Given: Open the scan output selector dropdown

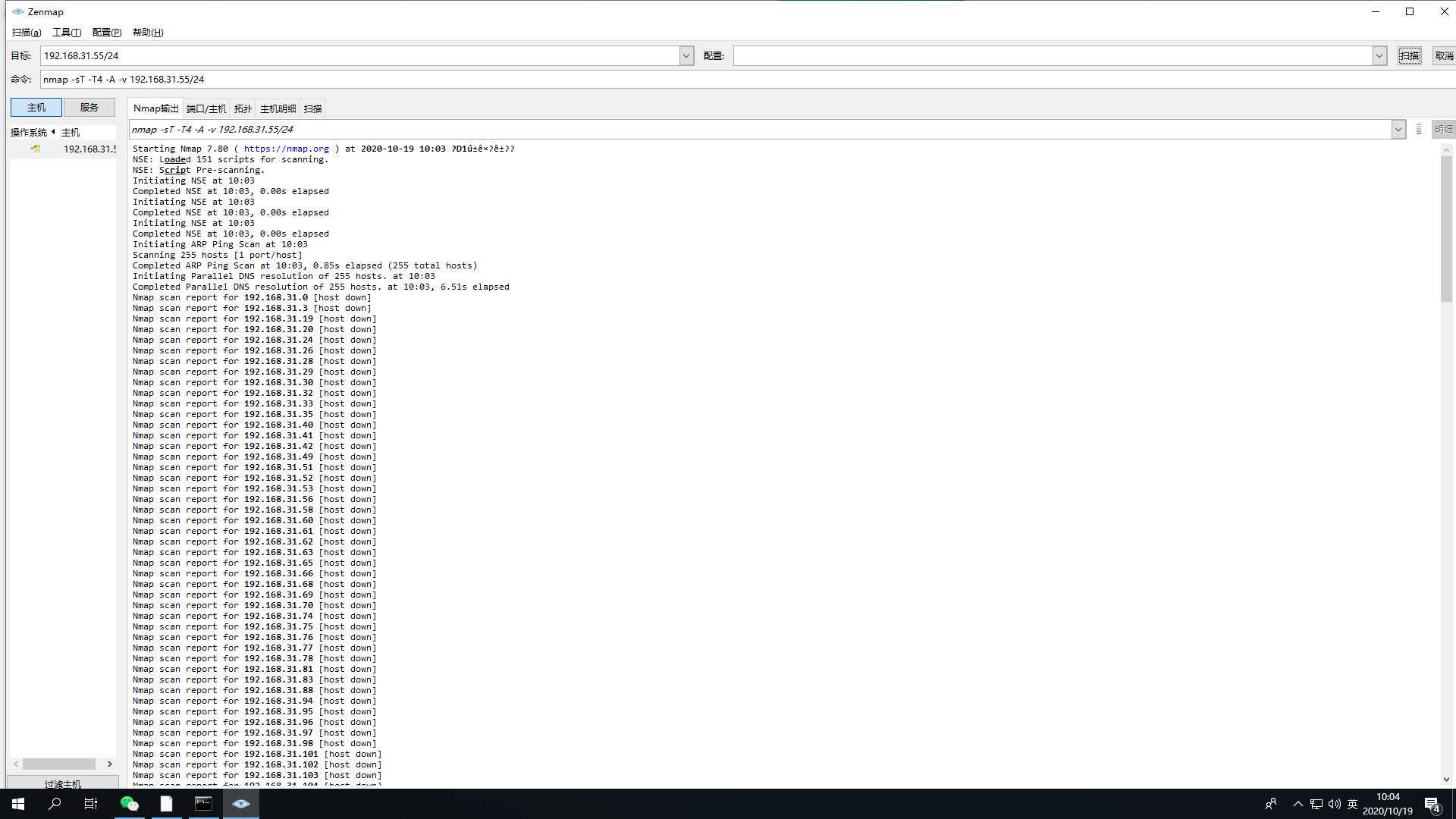Looking at the screenshot, I should pos(1398,130).
